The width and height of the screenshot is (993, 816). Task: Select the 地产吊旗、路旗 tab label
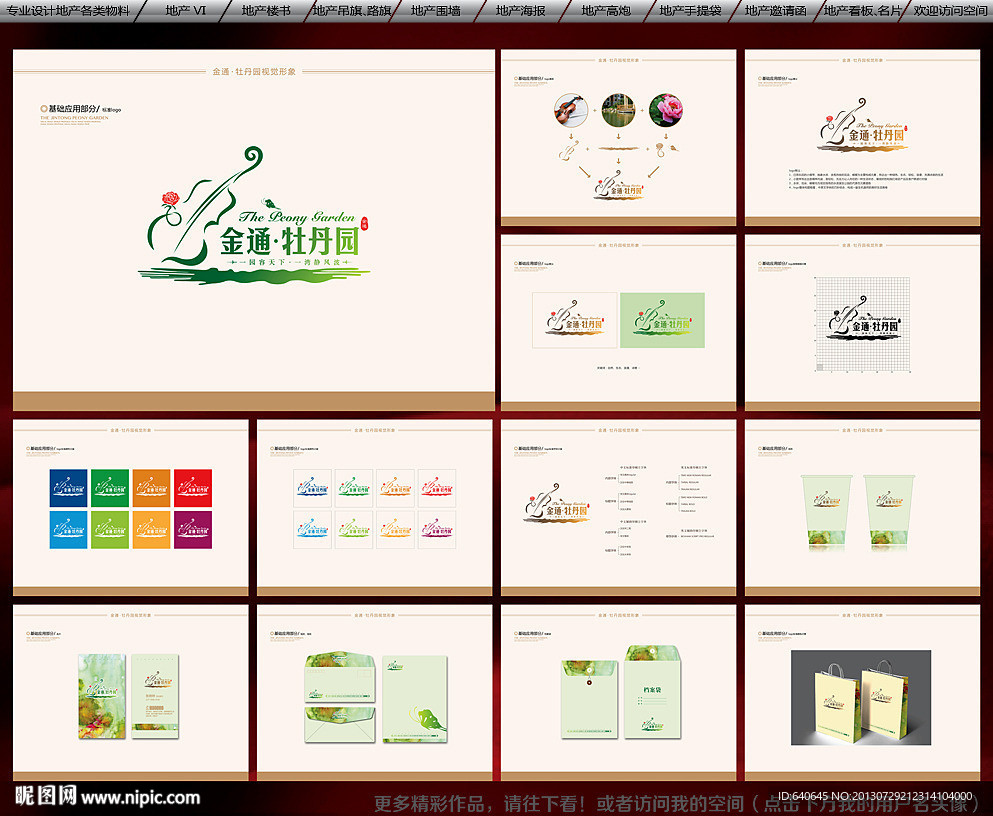click(x=352, y=10)
